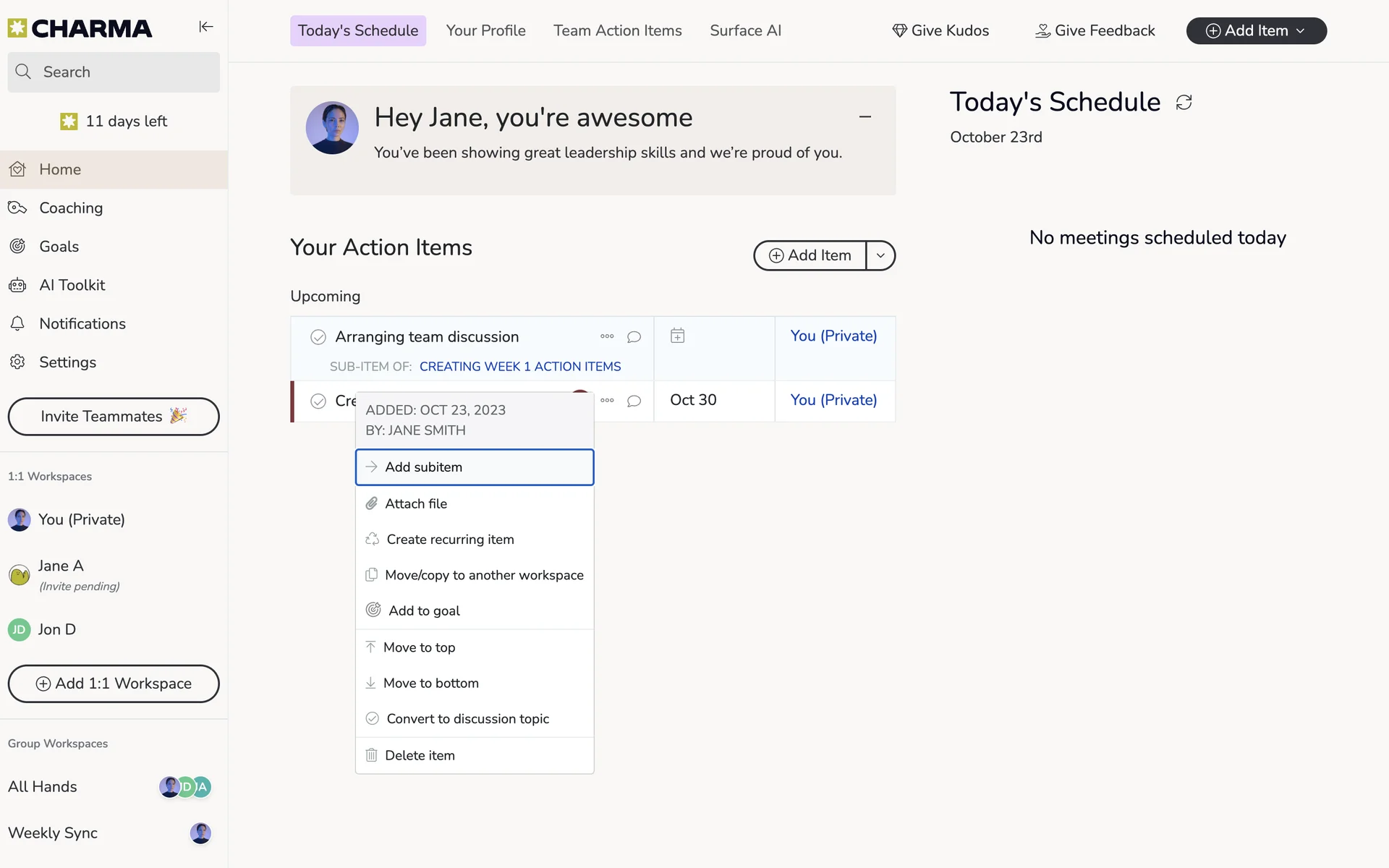The height and width of the screenshot is (868, 1389).
Task: Mark Arranging team discussion as complete
Action: [x=318, y=337]
